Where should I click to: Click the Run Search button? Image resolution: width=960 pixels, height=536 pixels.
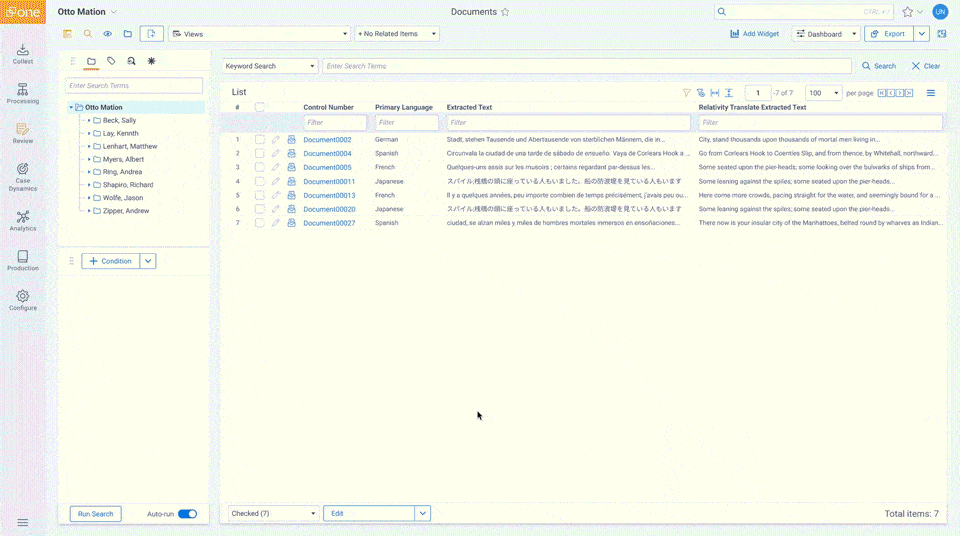pos(95,514)
